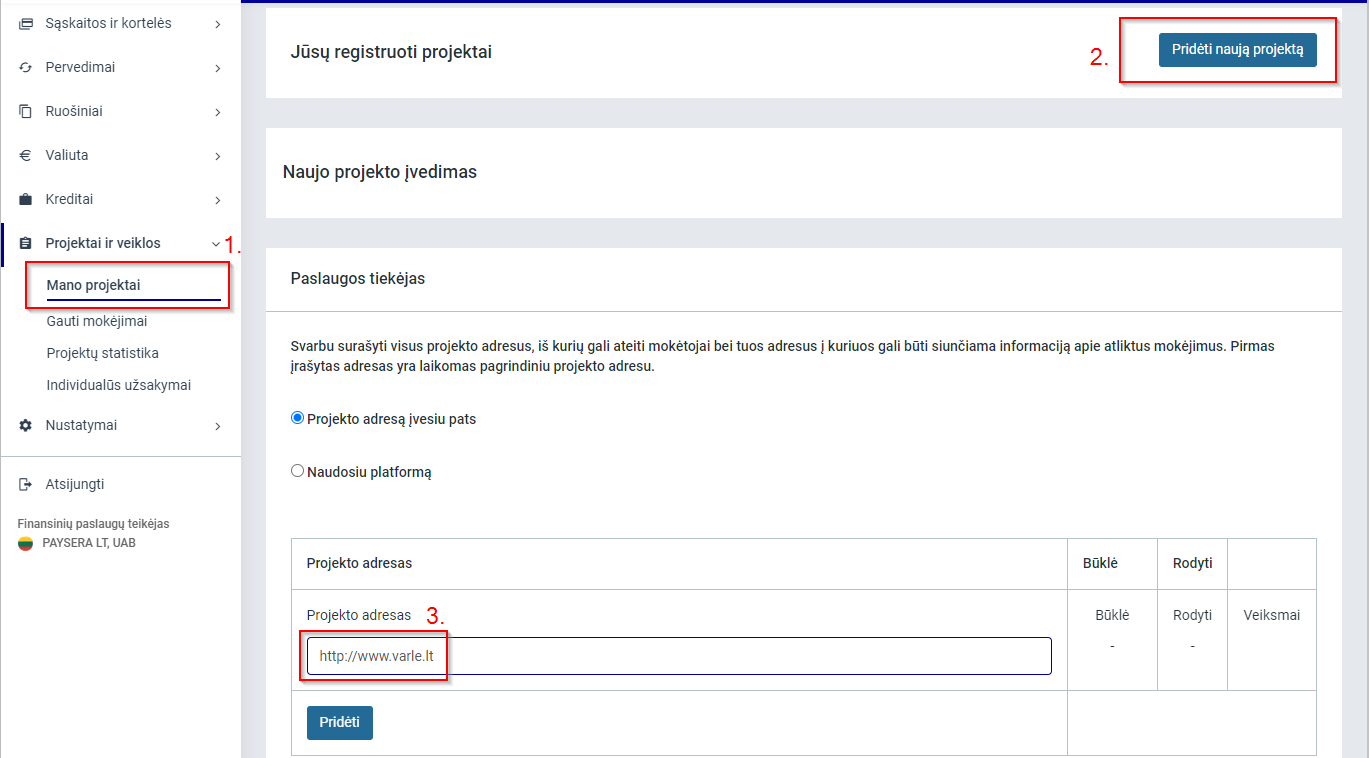Expand the Sąskaitos ir kortelės chevron
Image resolution: width=1369 pixels, height=758 pixels.
pyautogui.click(x=218, y=24)
